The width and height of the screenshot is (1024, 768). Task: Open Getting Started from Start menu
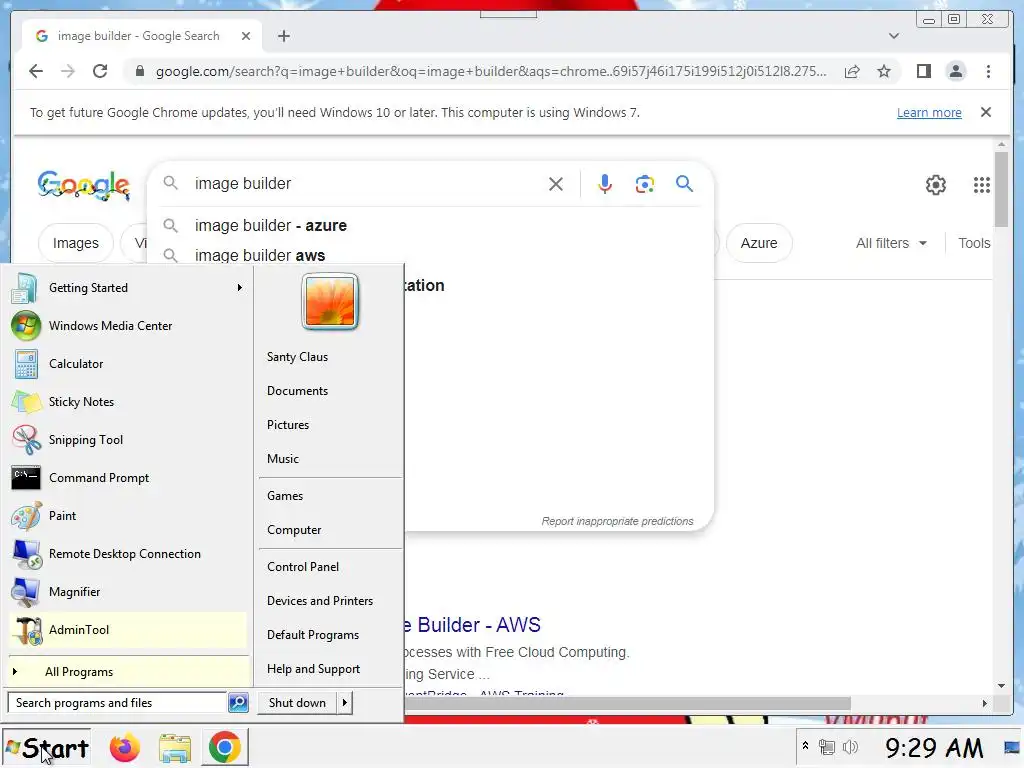(127, 288)
